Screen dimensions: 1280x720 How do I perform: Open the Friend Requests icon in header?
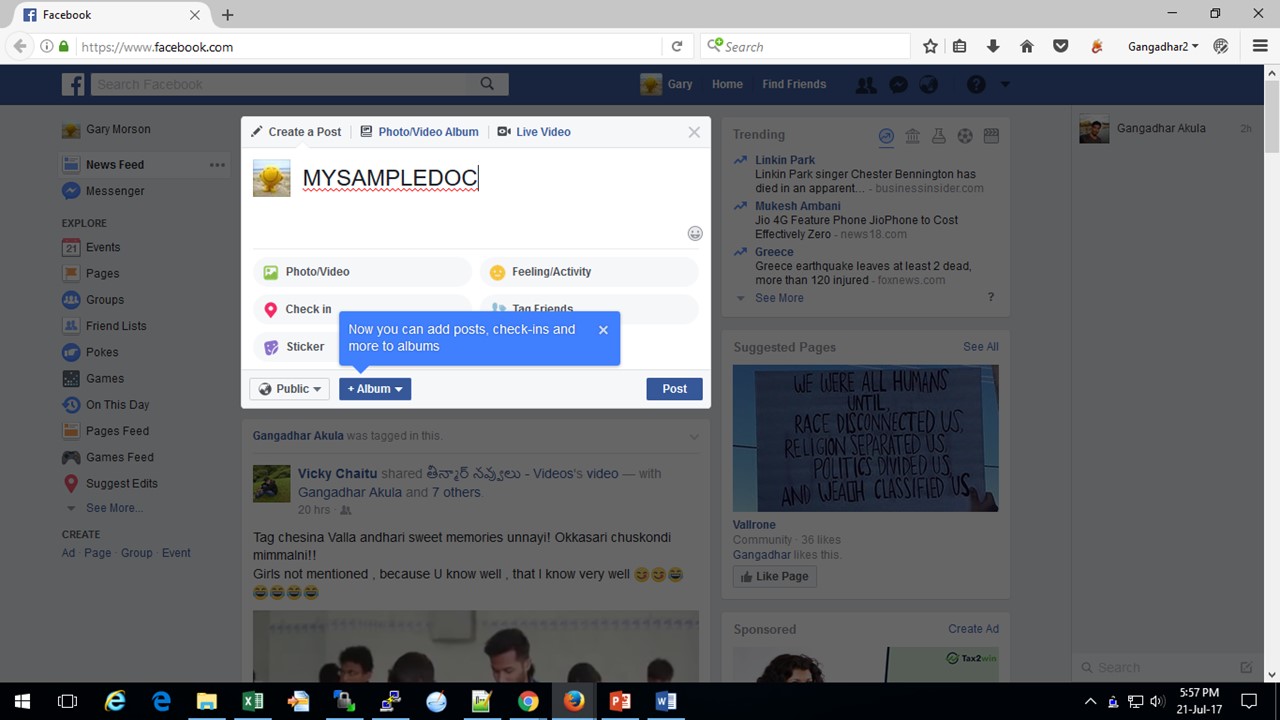(866, 85)
